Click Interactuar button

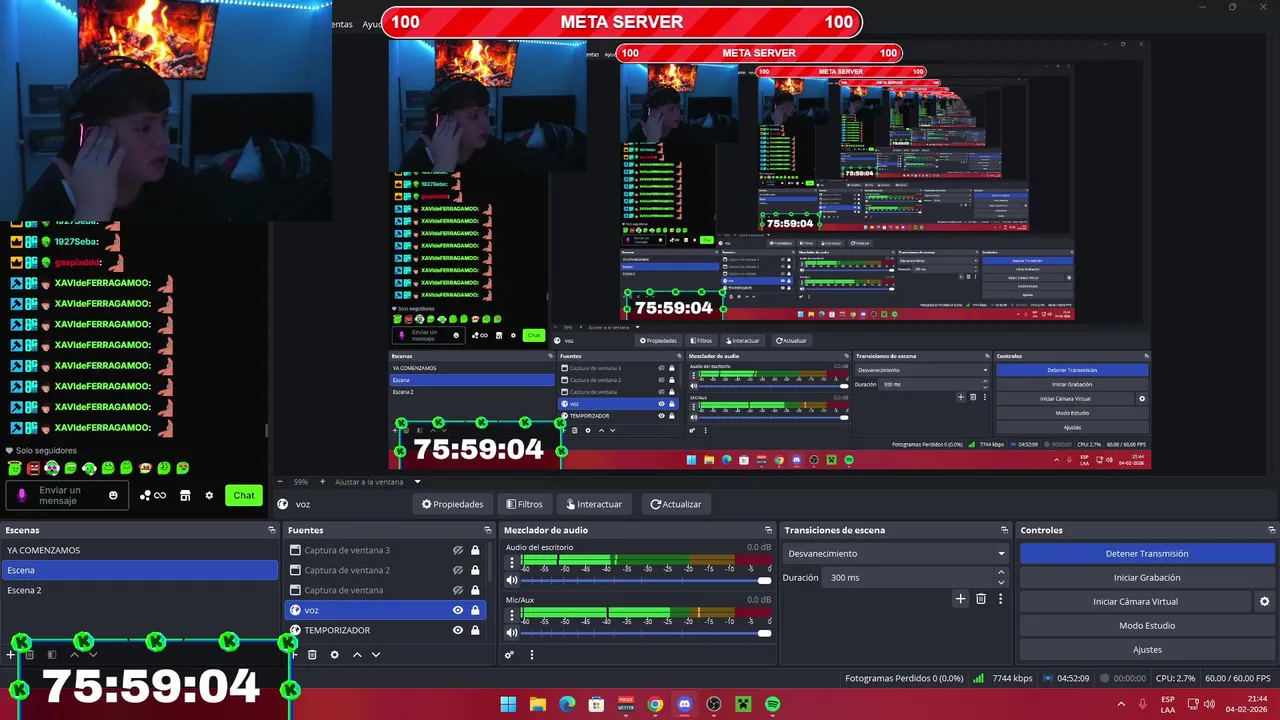pos(594,504)
